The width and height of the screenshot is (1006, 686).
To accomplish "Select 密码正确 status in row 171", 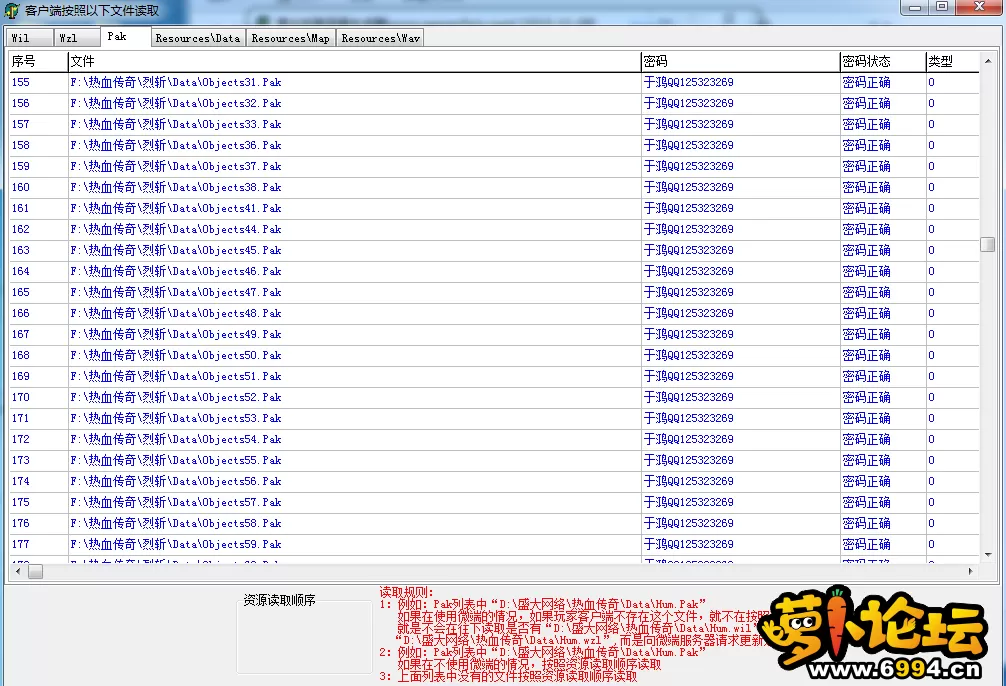I will coord(866,418).
